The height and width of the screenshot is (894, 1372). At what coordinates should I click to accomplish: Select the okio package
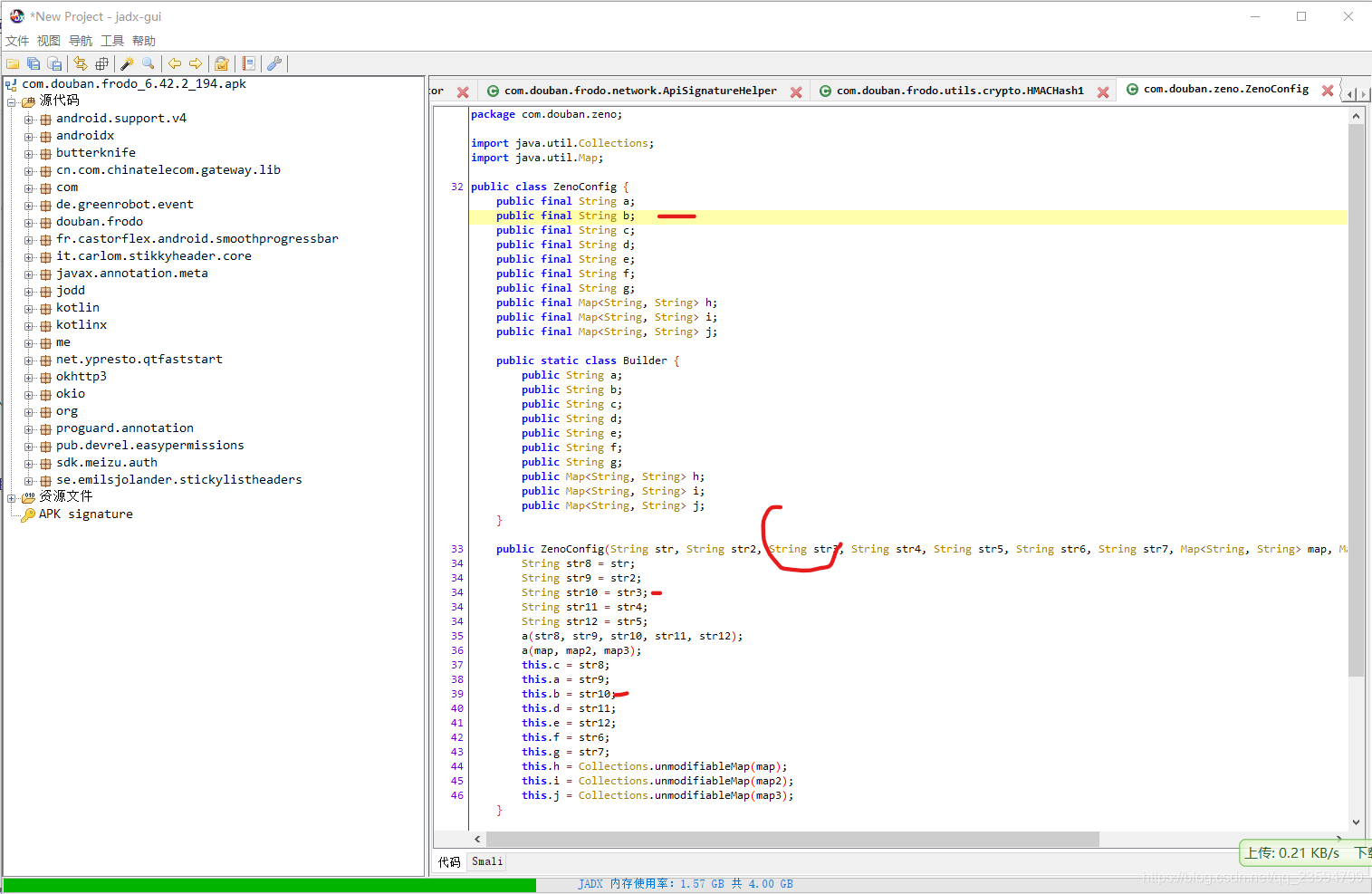[71, 393]
